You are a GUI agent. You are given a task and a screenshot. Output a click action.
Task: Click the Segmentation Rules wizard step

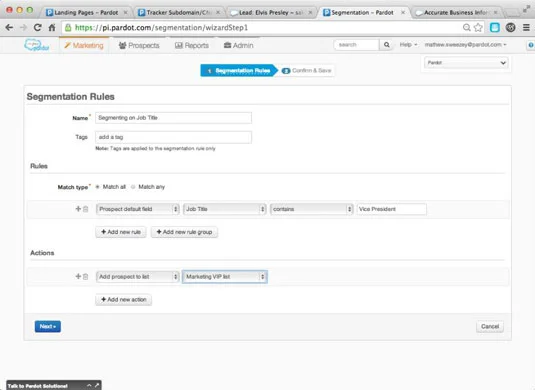pyautogui.click(x=239, y=71)
